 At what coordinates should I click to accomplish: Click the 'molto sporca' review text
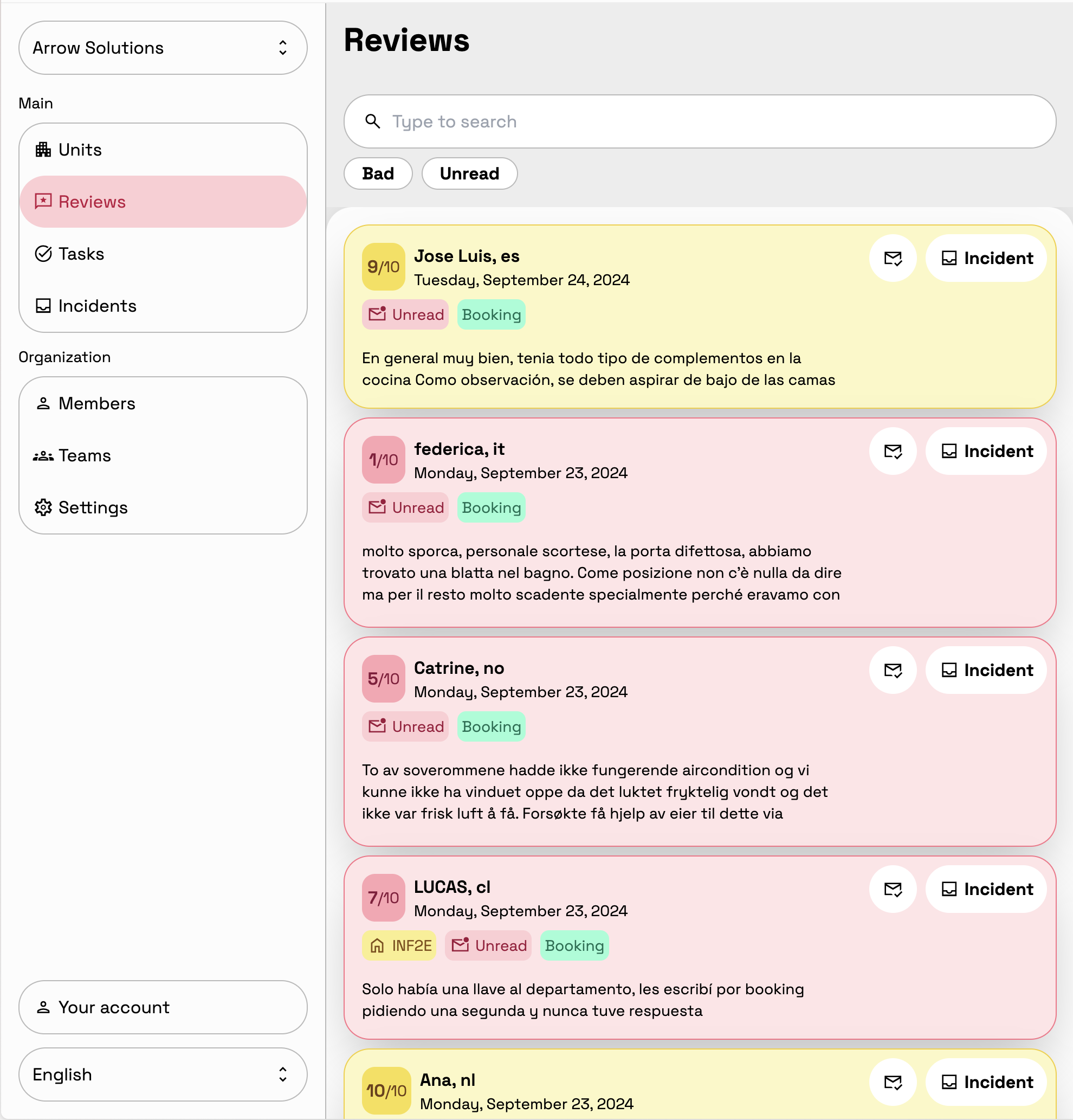coord(602,573)
